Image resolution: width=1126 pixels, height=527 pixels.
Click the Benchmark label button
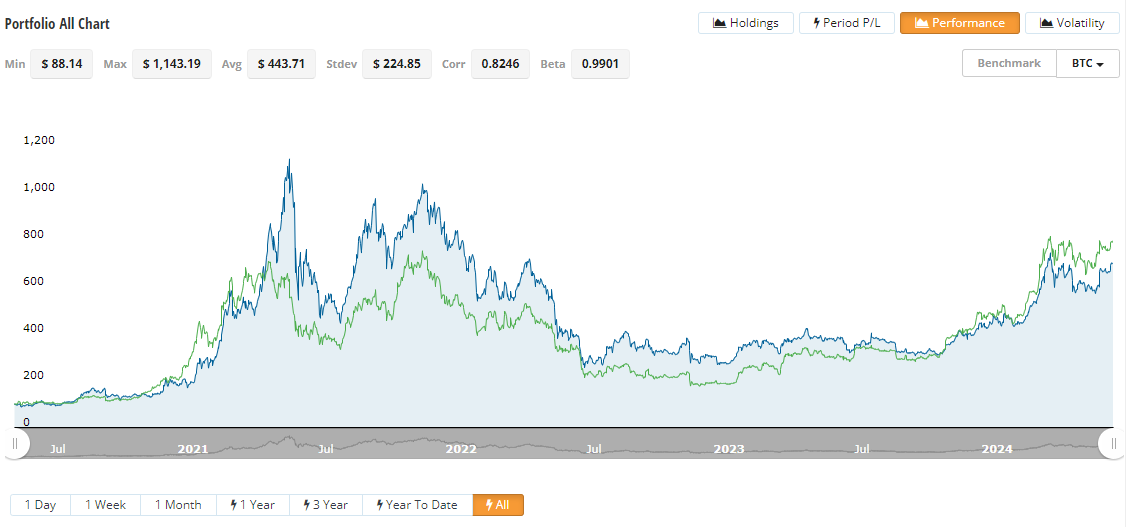(1009, 63)
